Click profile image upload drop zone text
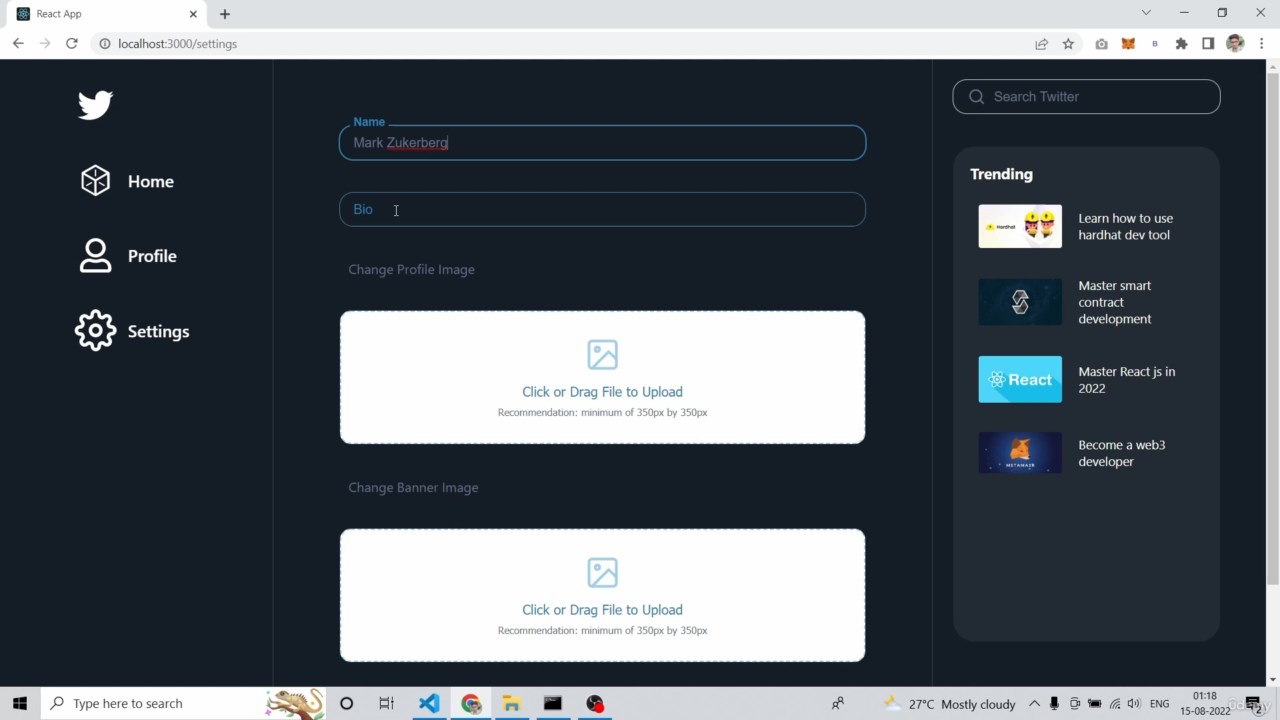 (x=602, y=392)
